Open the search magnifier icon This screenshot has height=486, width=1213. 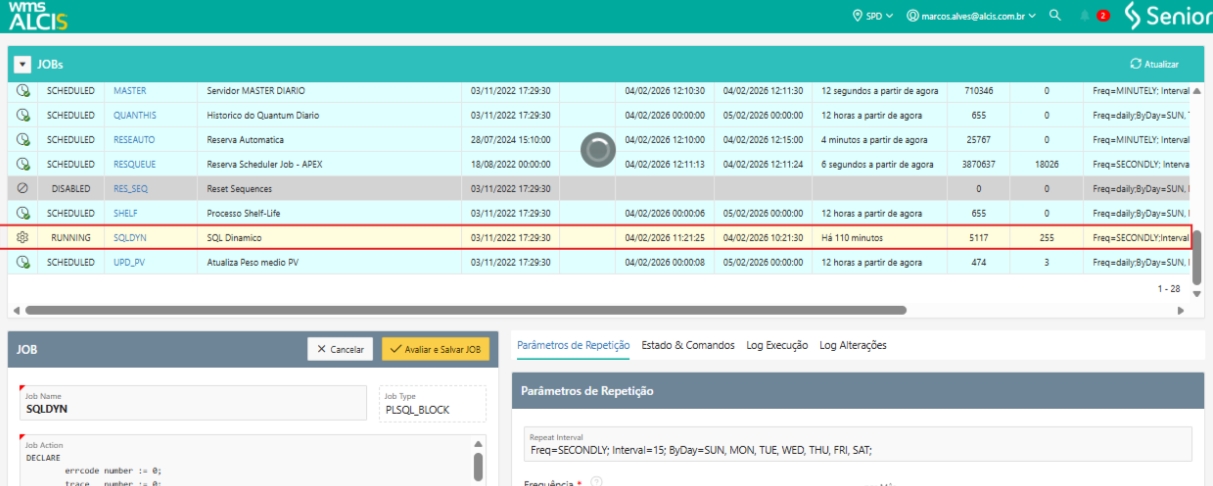click(1055, 16)
